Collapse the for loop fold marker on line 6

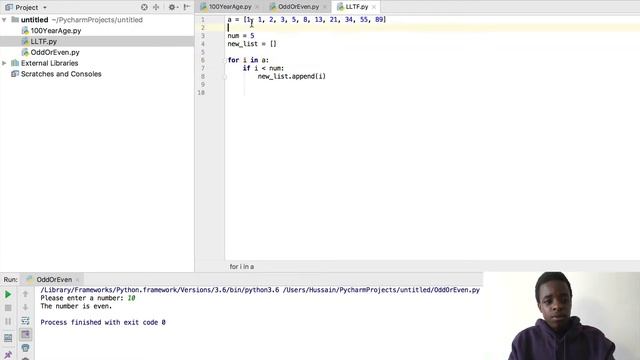point(225,60)
